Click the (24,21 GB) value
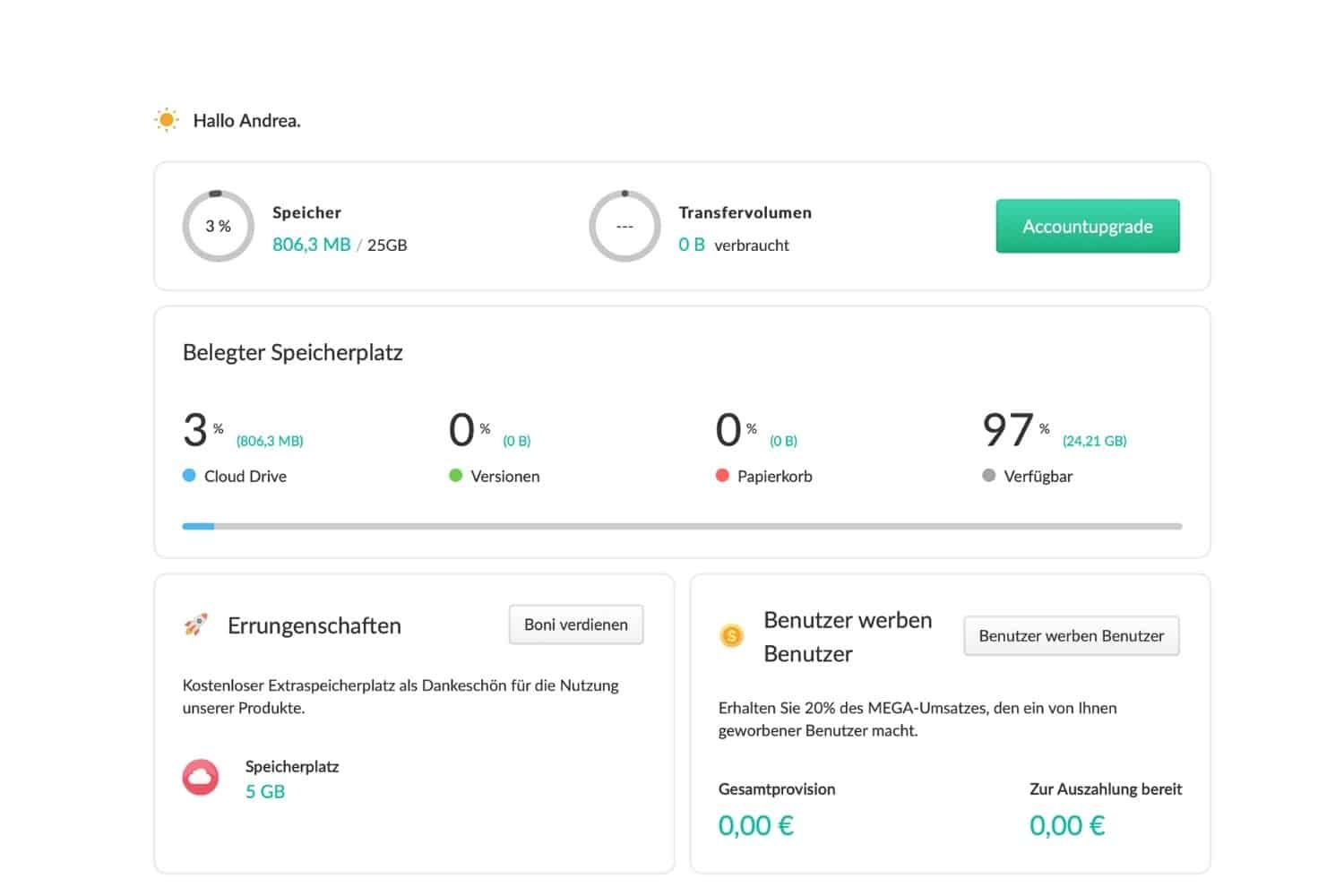This screenshot has height=896, width=1344. click(1095, 441)
